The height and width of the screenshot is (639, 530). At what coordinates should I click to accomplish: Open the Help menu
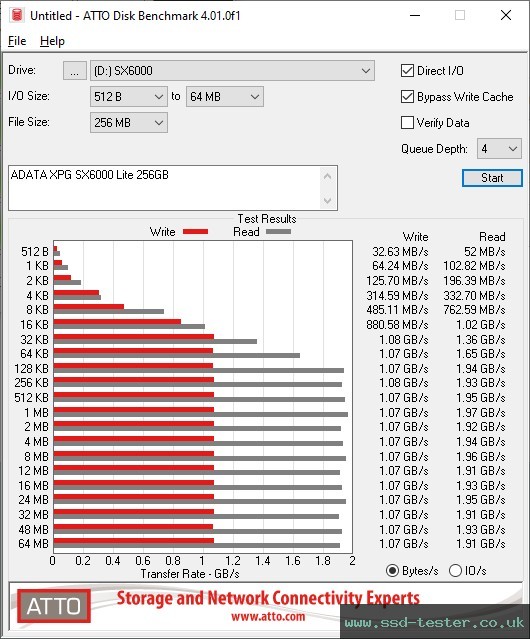point(52,41)
